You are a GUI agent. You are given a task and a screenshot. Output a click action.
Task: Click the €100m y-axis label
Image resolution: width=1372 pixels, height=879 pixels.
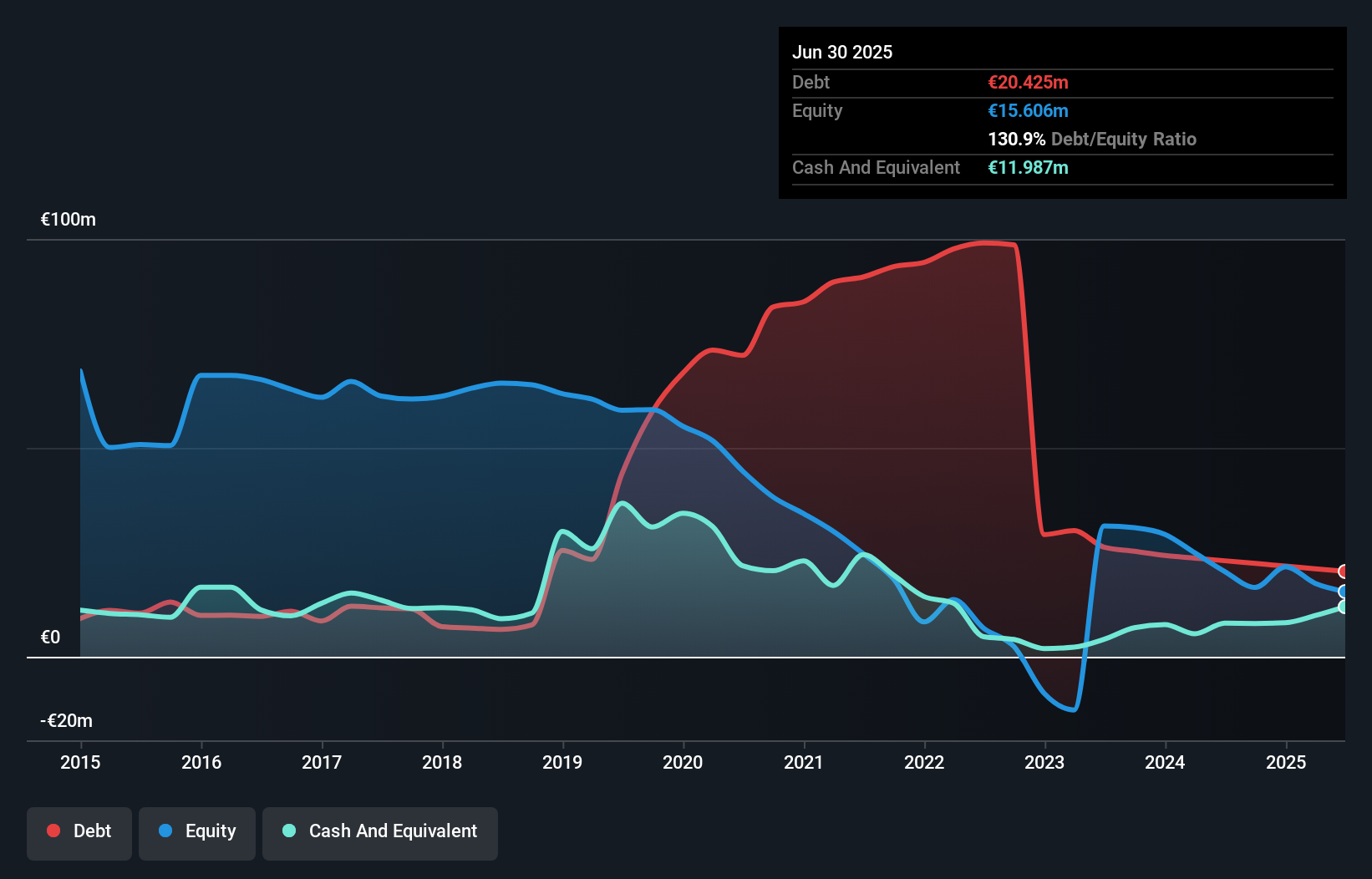click(x=69, y=220)
